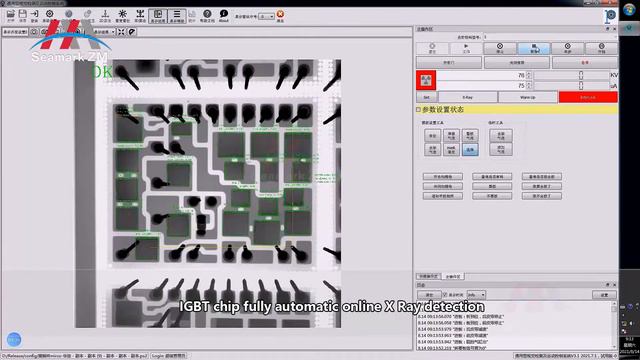The height and width of the screenshot is (360, 640).
Task: Click the wide button with red text
Action: [584, 62]
